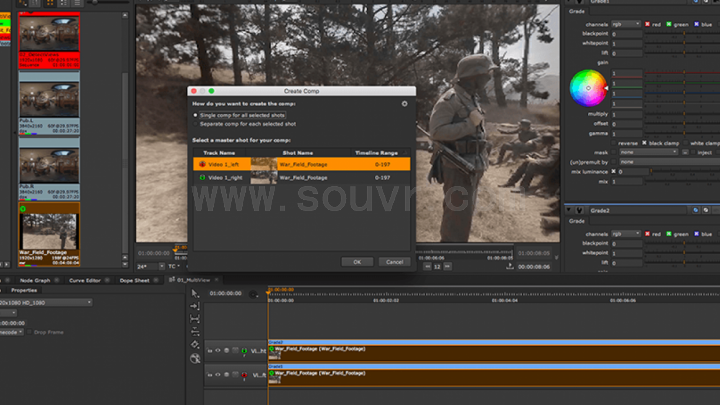720x405 pixels.
Task: Click OK in Create Comp dialog
Action: pyautogui.click(x=357, y=262)
